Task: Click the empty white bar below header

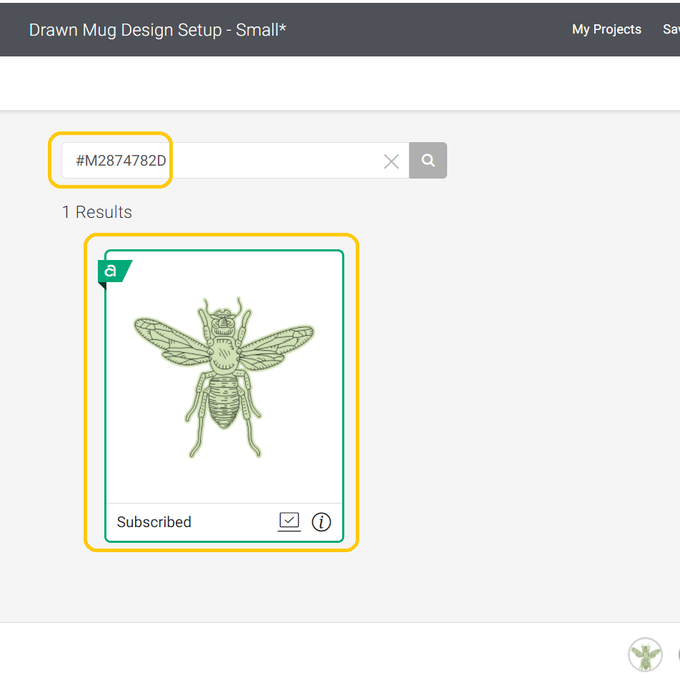Action: pos(340,83)
